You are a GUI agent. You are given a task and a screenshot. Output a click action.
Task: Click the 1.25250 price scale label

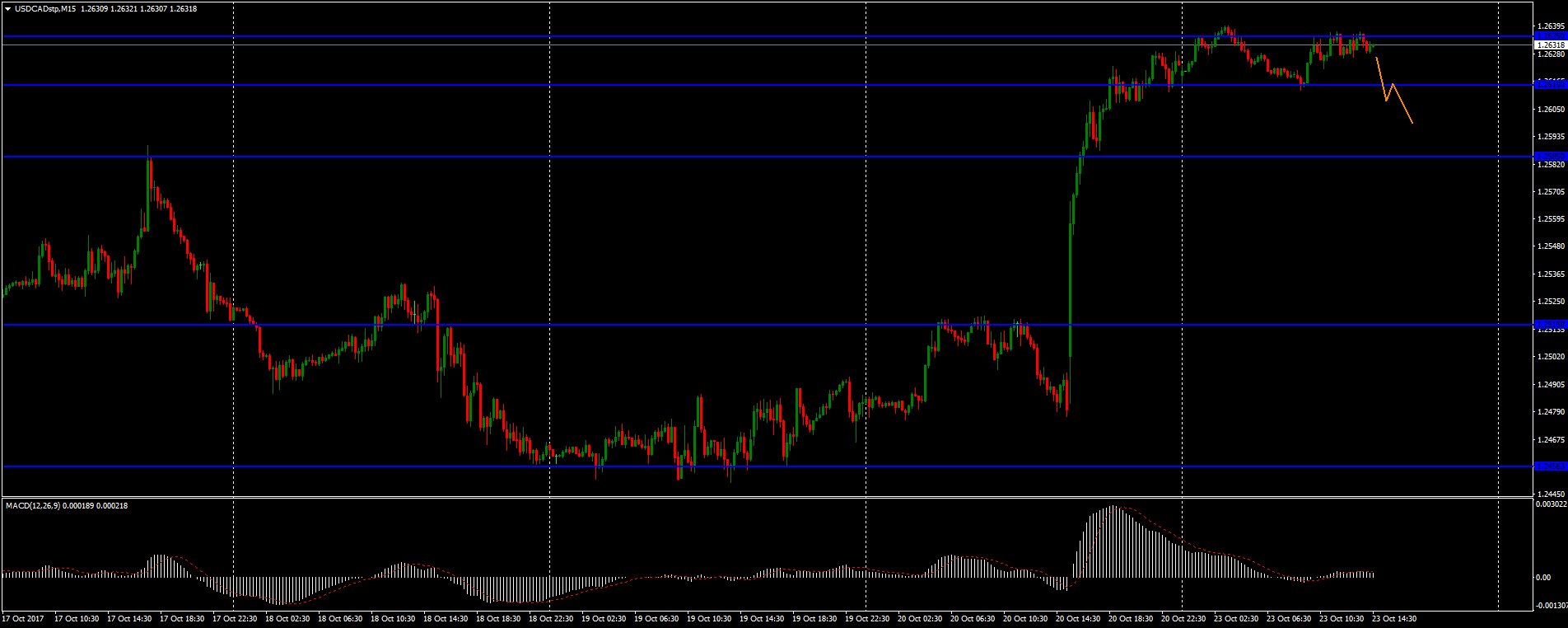click(x=1551, y=302)
